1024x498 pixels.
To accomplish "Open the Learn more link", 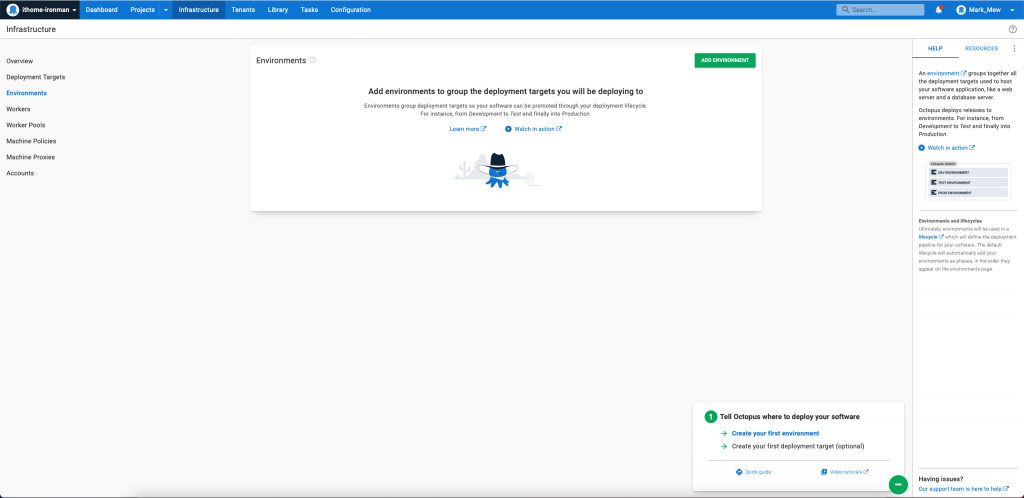I will [x=468, y=129].
